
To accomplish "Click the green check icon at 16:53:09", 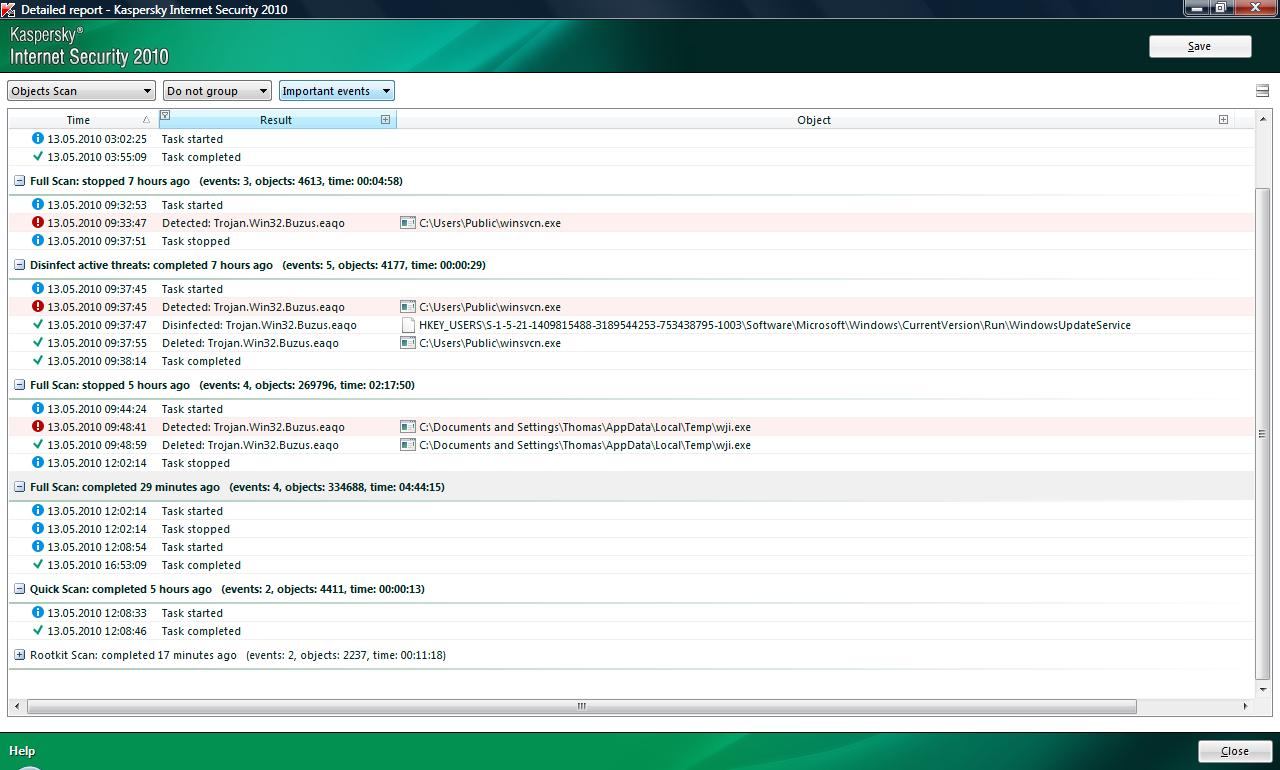I will [38, 565].
